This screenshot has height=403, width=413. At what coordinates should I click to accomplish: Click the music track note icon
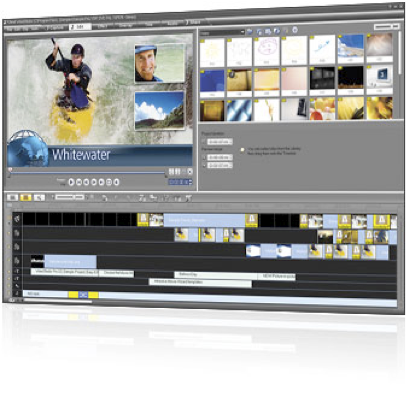pyautogui.click(x=17, y=294)
